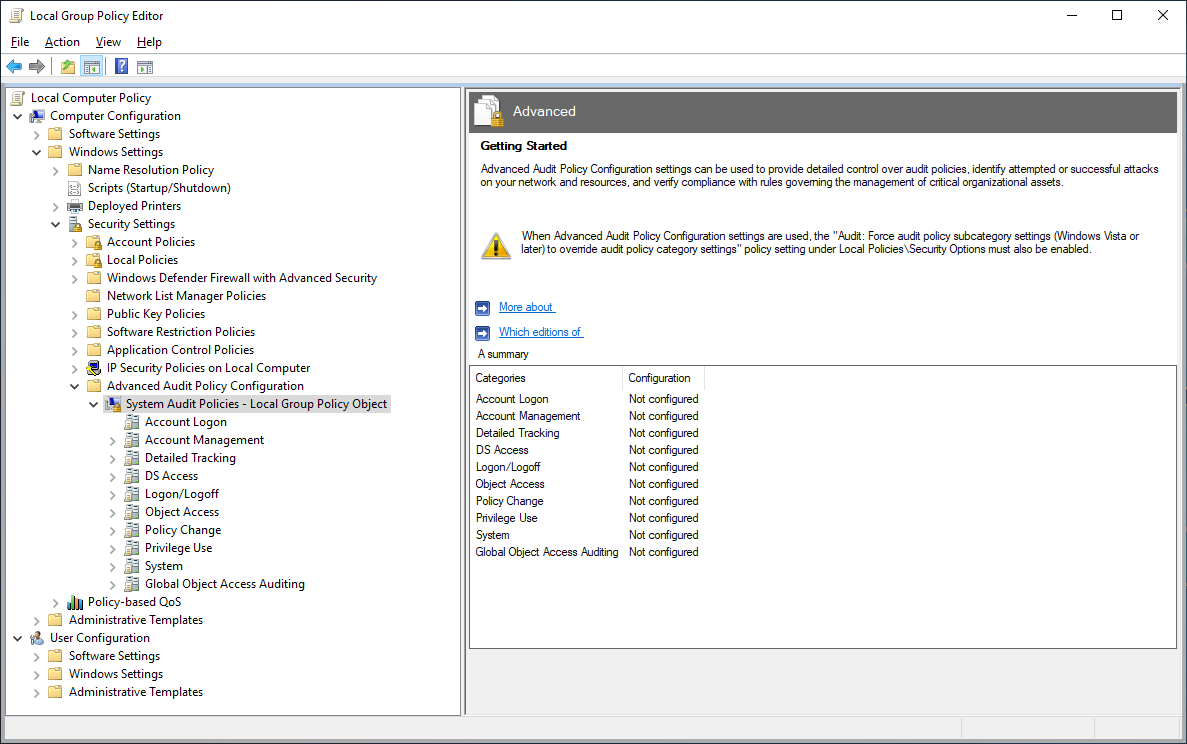Expand the Privilege Use tree node

(x=112, y=549)
